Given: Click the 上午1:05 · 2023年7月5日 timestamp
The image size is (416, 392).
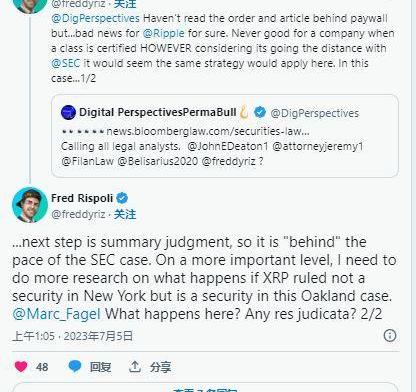Looking at the screenshot, I should [73, 336].
